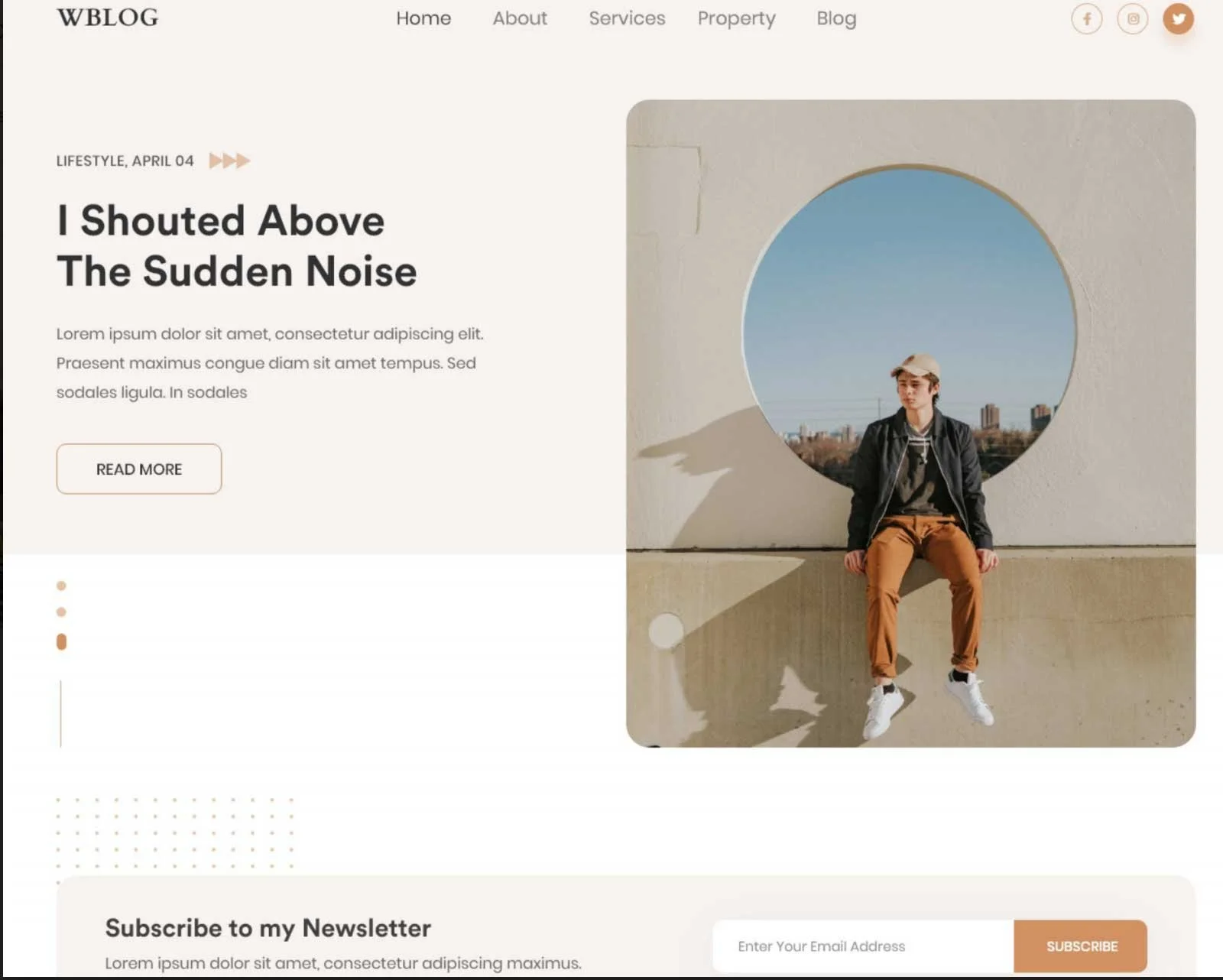Click the LIFESTYLE, APRIL 04 category label
This screenshot has height=980, width=1223.
point(125,161)
